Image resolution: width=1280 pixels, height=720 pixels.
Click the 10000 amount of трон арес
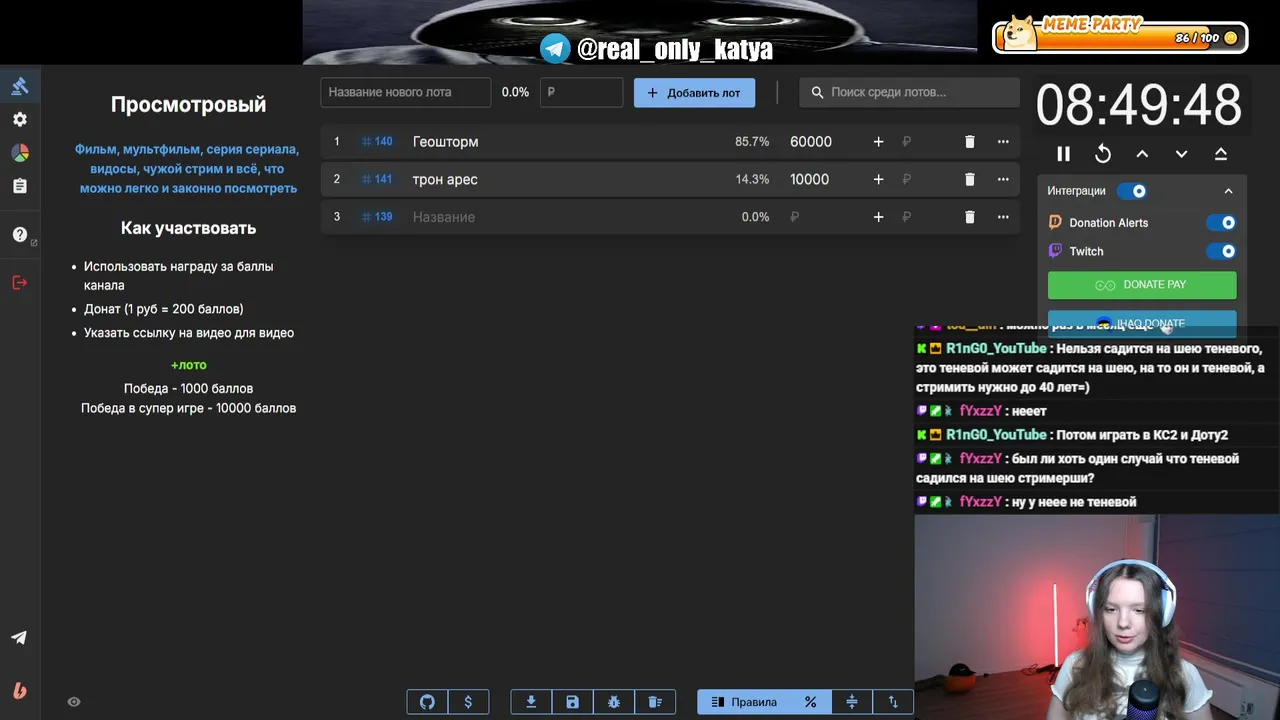tap(809, 180)
